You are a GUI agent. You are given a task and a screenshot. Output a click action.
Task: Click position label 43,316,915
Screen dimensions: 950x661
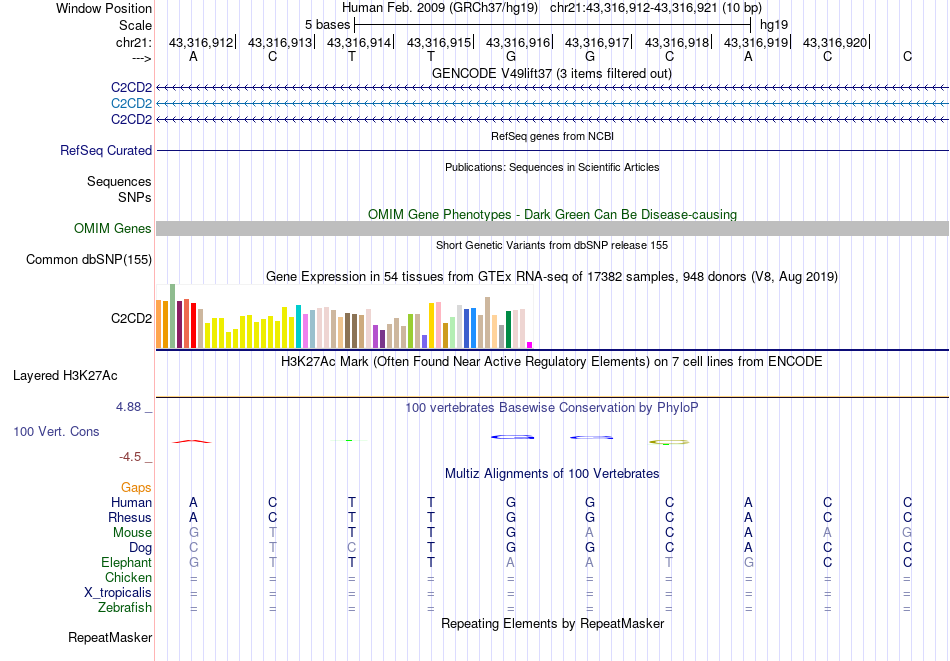[x=439, y=42]
